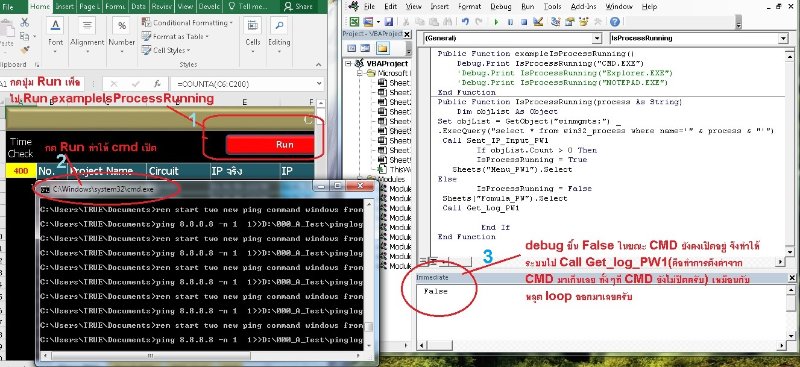
Task: Switch to the Excel Insert ribbon tab
Action: 64,7
